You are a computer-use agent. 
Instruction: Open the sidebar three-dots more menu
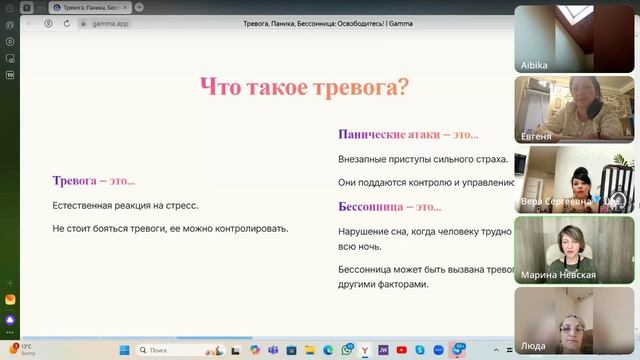[10, 333]
